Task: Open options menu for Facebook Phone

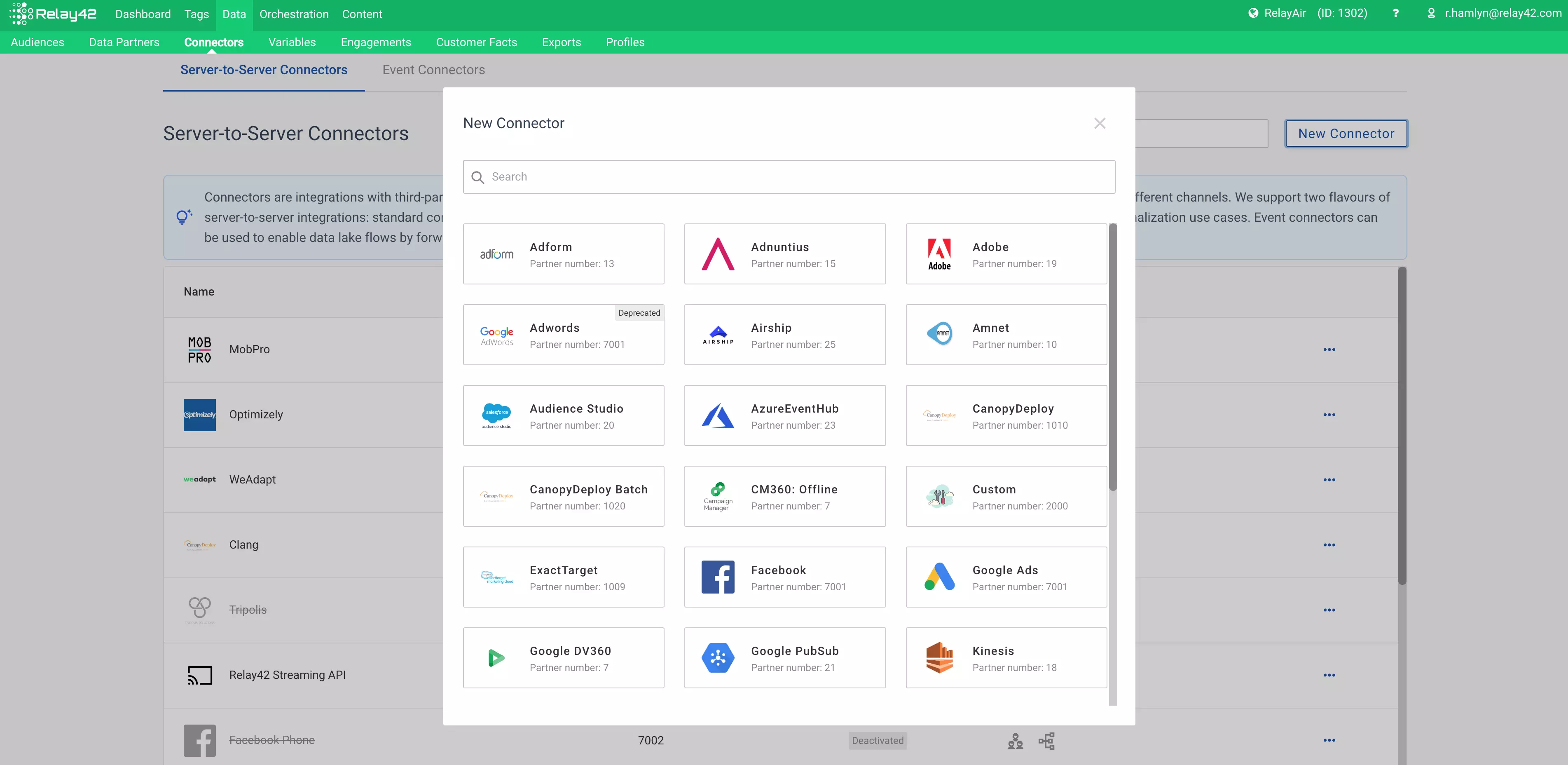Action: point(1329,741)
